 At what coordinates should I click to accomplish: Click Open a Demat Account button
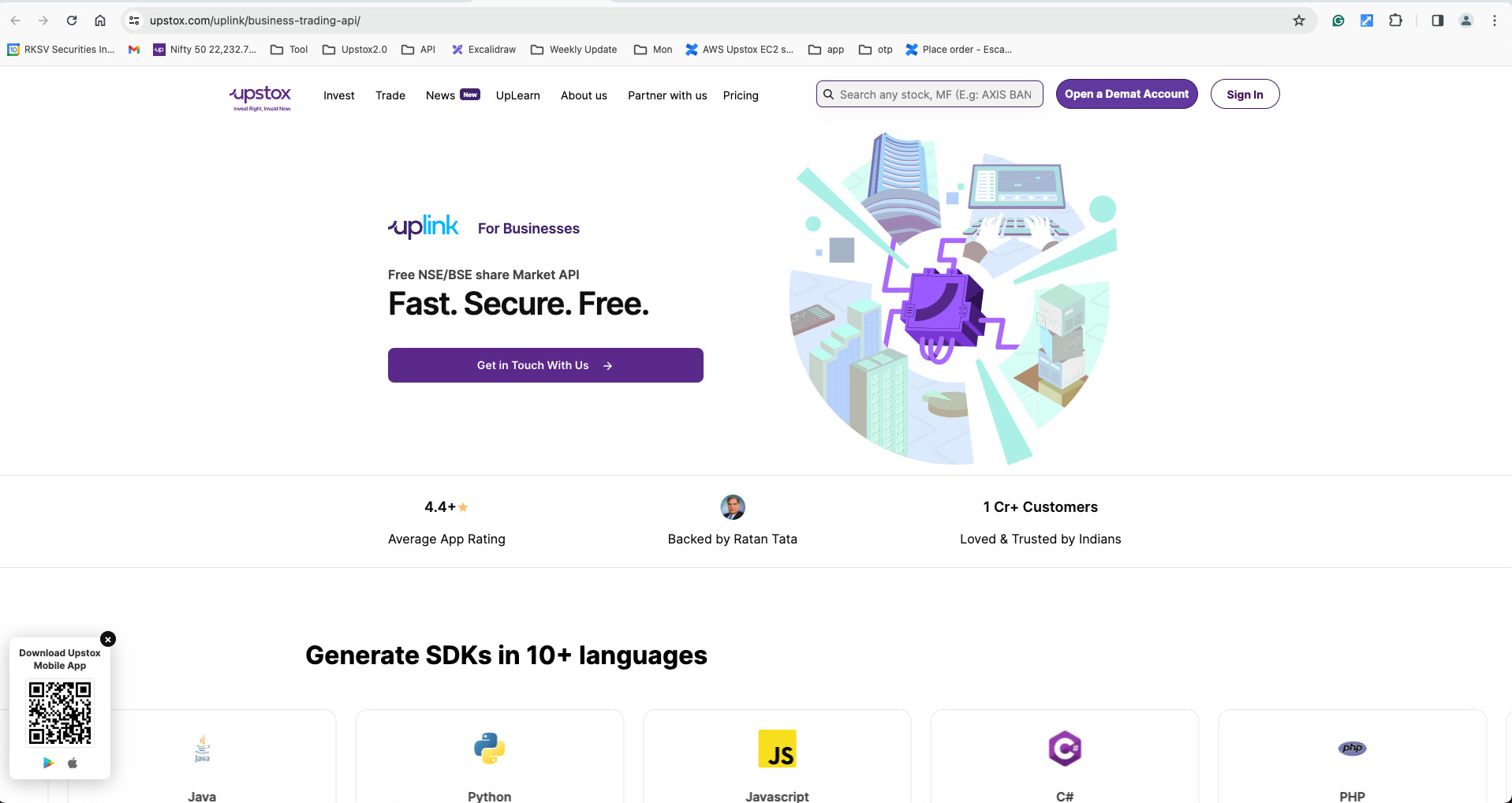point(1126,94)
